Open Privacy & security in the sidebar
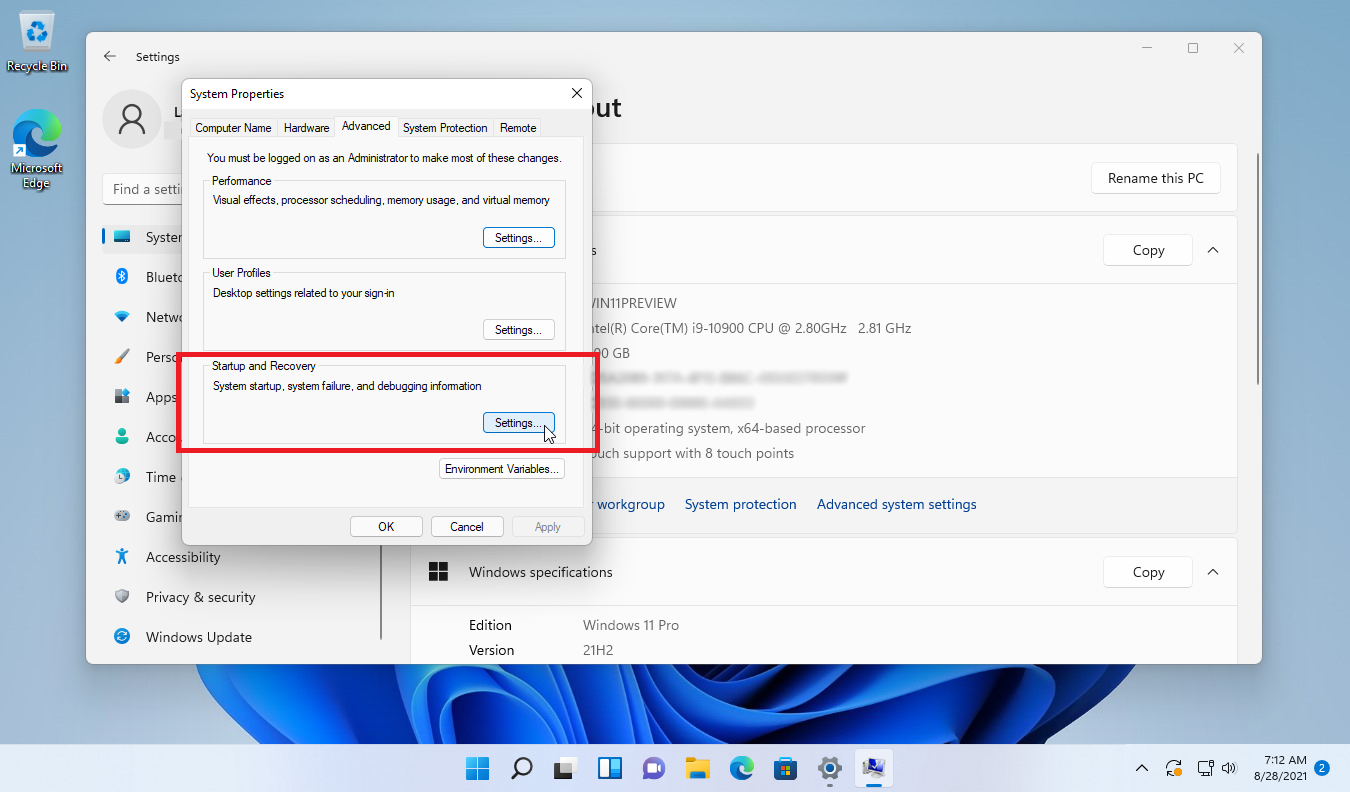Image resolution: width=1350 pixels, height=792 pixels. pos(200,597)
